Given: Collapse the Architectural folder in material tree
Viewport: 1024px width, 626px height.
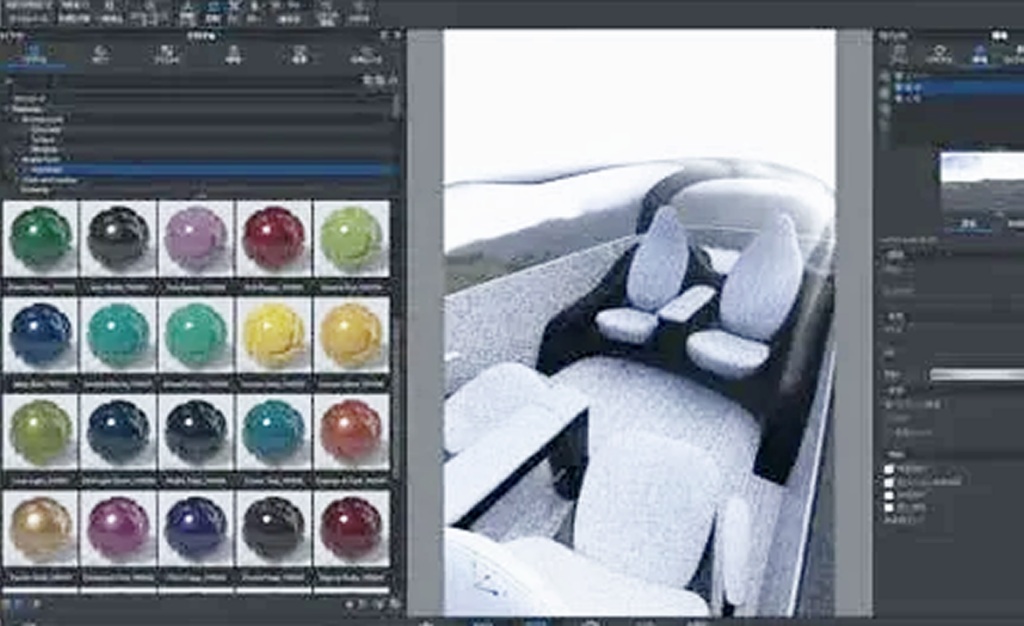Looking at the screenshot, I should click(x=16, y=119).
